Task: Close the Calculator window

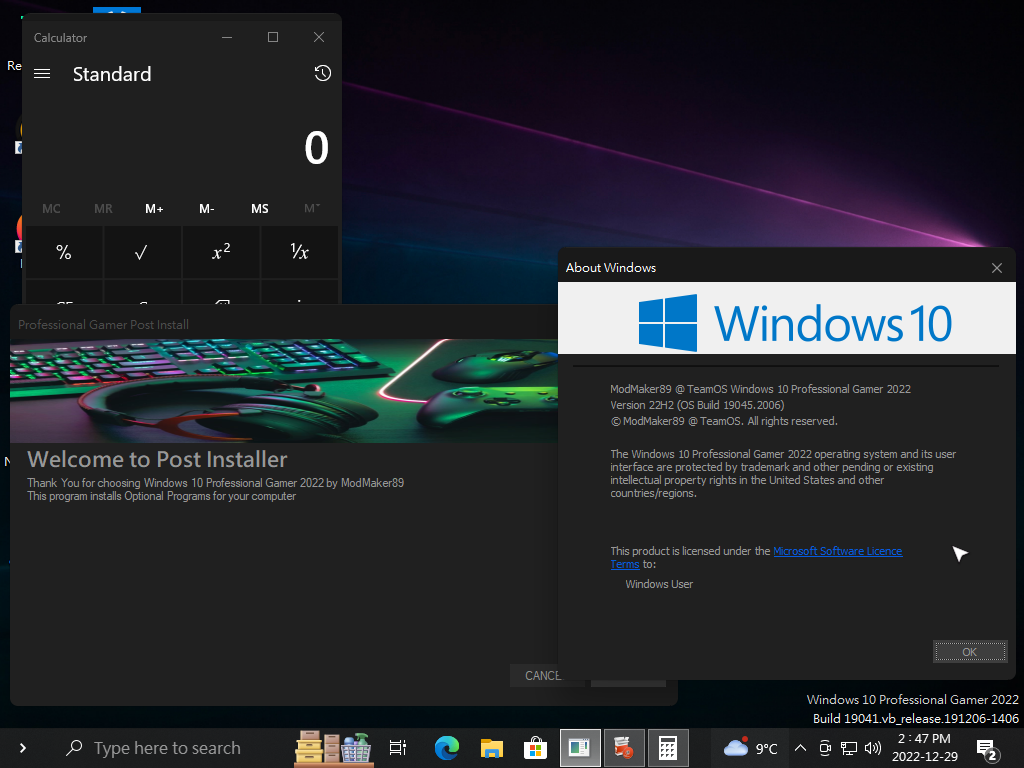Action: pos(319,37)
